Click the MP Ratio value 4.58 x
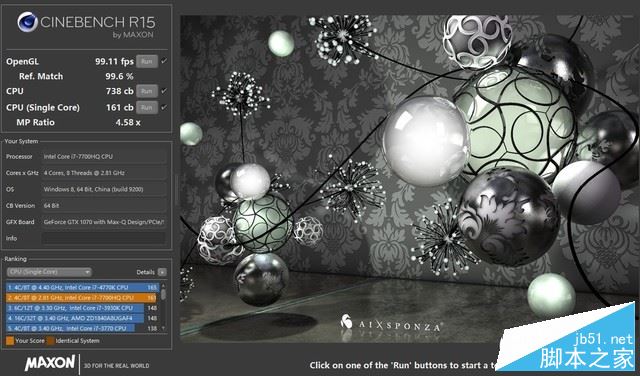Screen dimensions: 640x376 (x=128, y=122)
